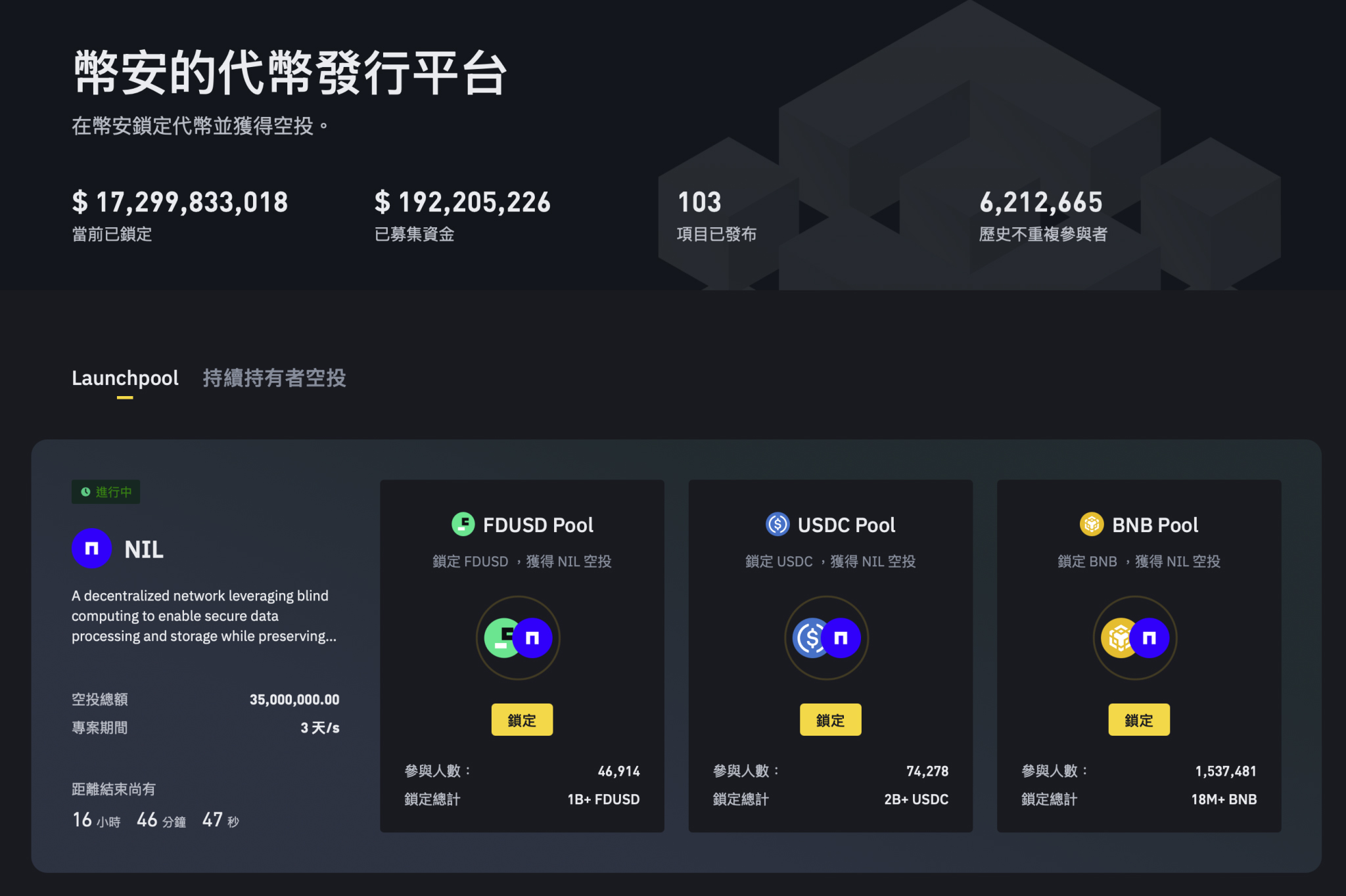Switch to the Launchpool tab
Viewport: 1346px width, 896px height.
point(125,378)
